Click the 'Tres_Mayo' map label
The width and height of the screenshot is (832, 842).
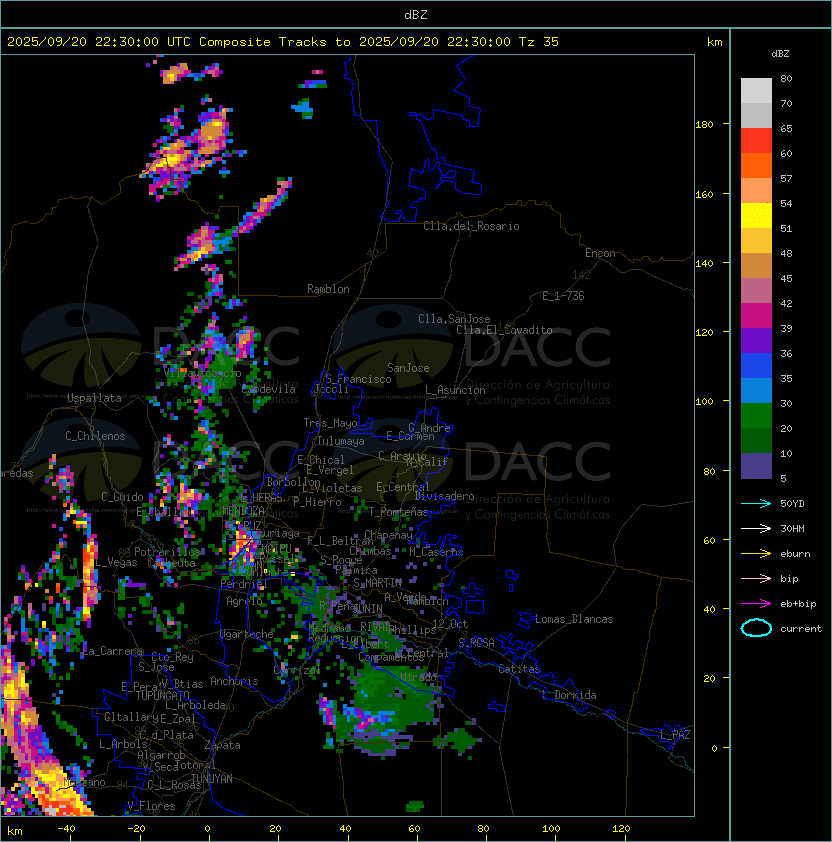(330, 423)
